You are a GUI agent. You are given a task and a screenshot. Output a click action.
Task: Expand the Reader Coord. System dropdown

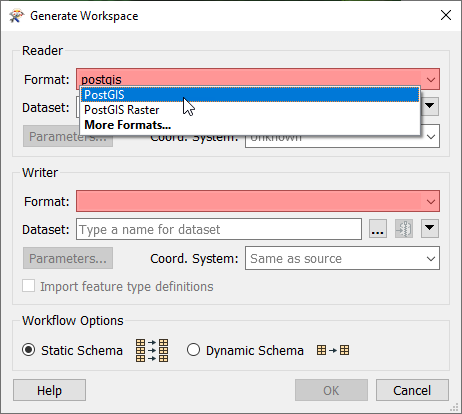[431, 137]
